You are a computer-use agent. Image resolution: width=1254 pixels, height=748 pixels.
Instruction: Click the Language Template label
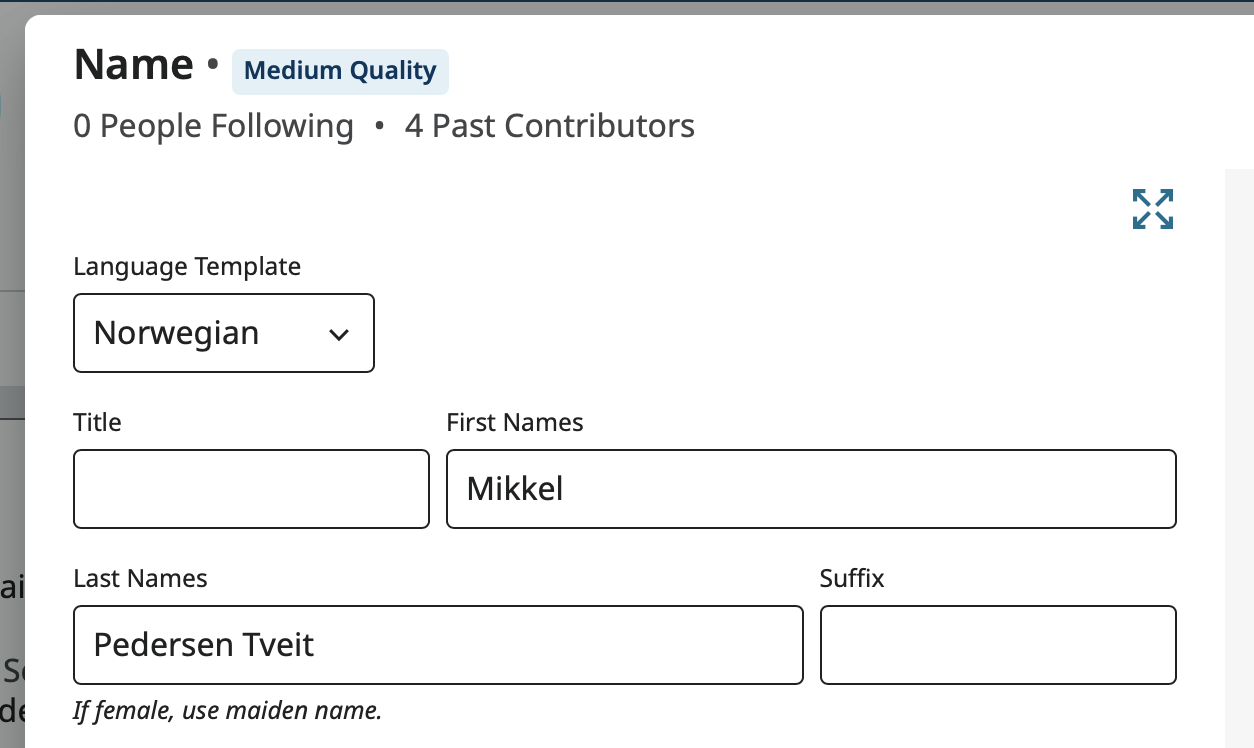[187, 267]
